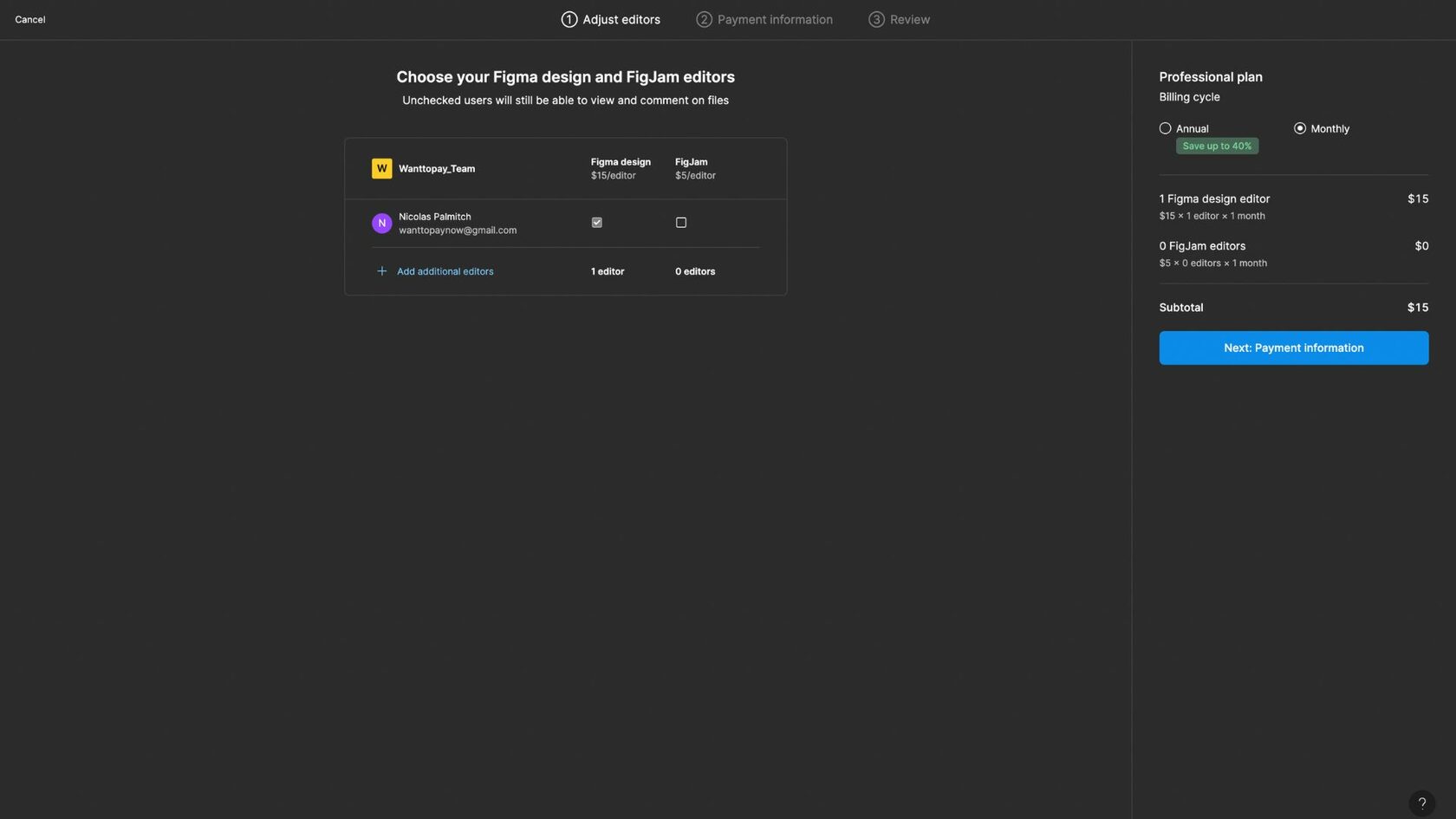The width and height of the screenshot is (1456, 819).
Task: Open the Review step
Action: (x=899, y=19)
